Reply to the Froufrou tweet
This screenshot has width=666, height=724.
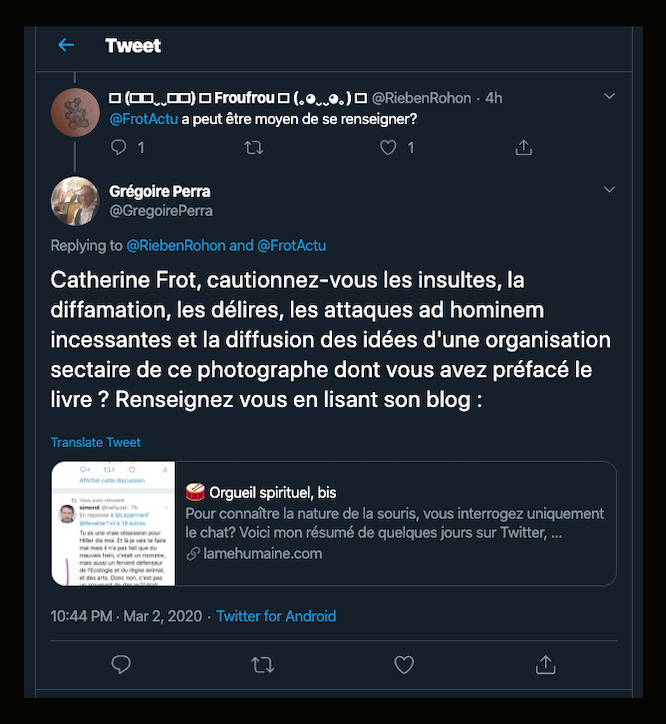(119, 147)
